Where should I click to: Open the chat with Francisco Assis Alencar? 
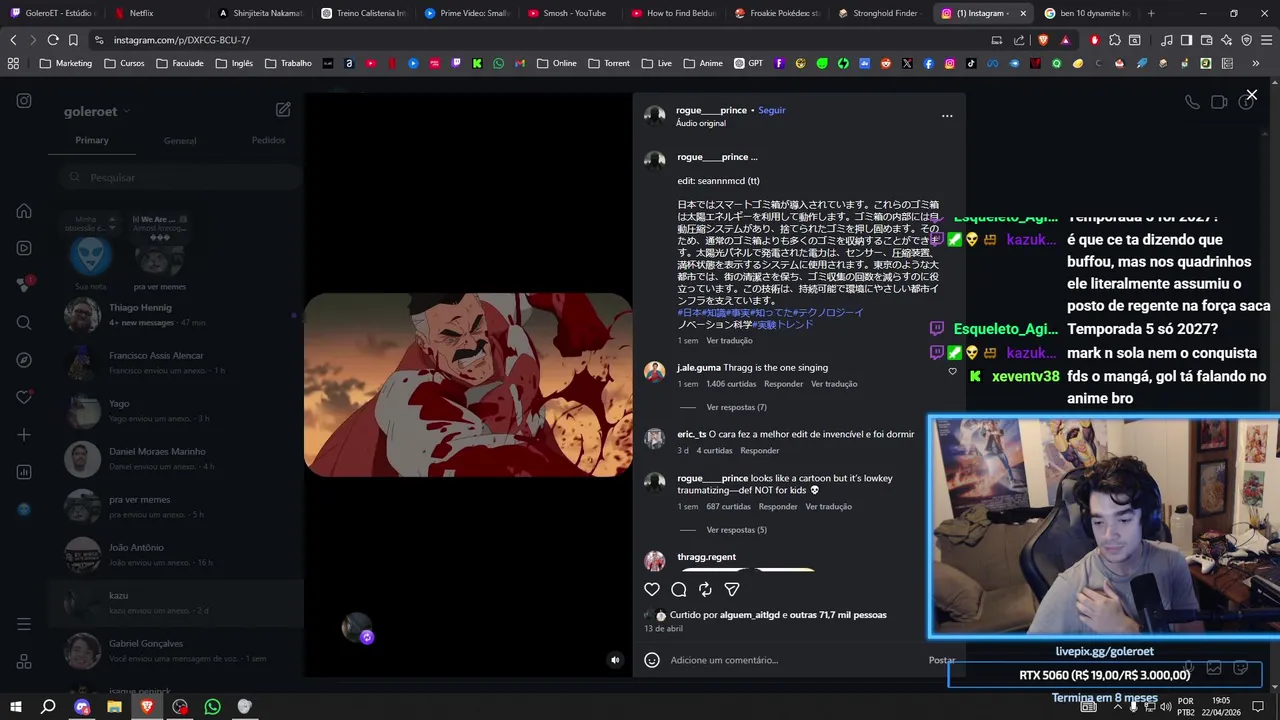[x=176, y=363]
